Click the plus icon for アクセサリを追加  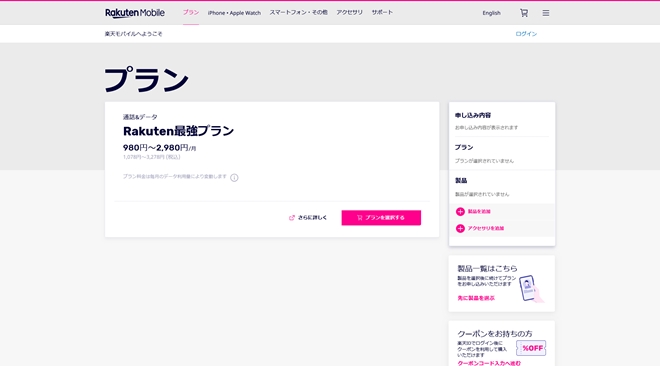(x=460, y=228)
